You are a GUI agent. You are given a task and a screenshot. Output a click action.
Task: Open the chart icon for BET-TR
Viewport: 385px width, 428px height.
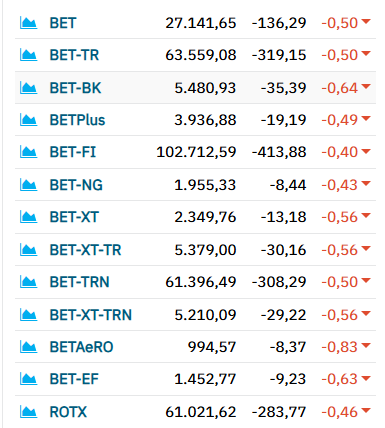(28, 55)
